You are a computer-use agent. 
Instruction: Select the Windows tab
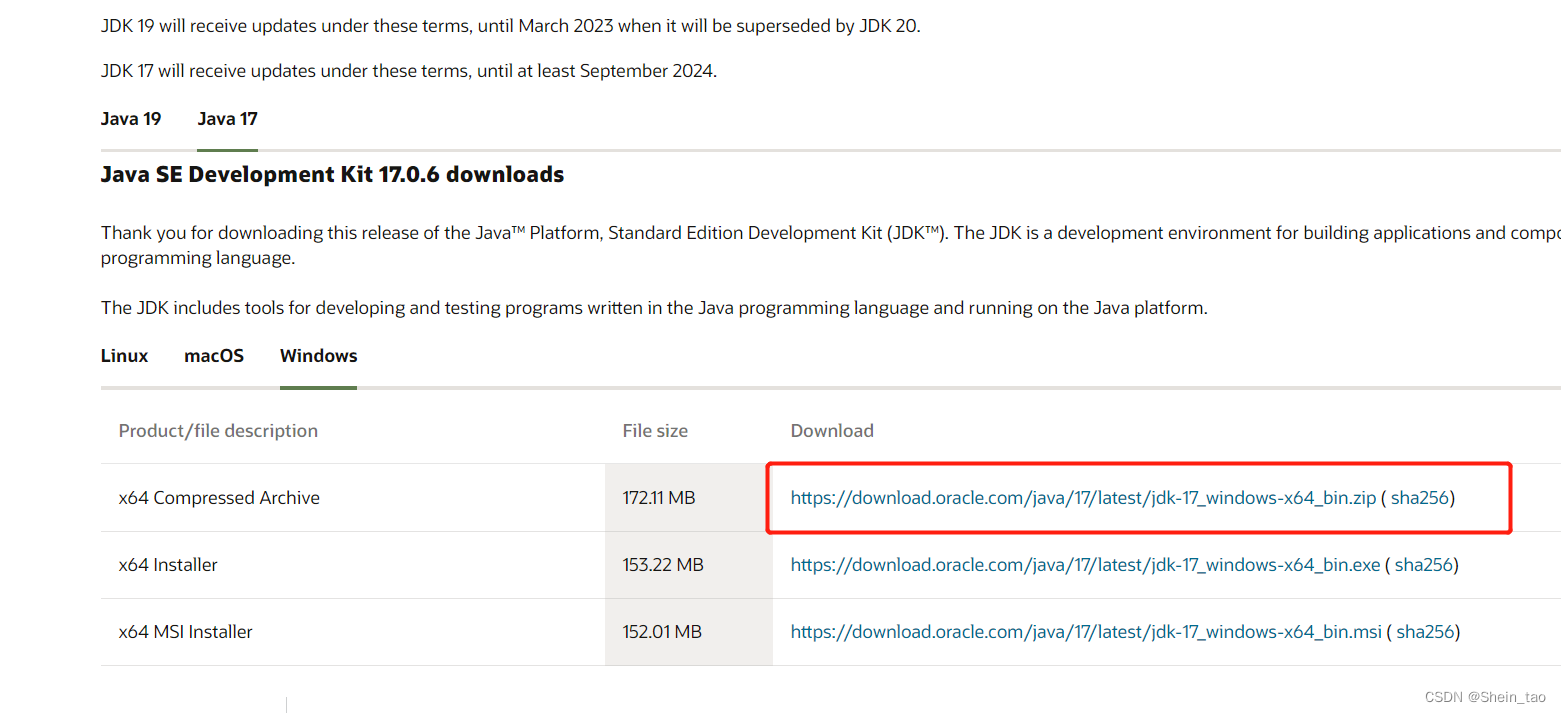click(318, 355)
